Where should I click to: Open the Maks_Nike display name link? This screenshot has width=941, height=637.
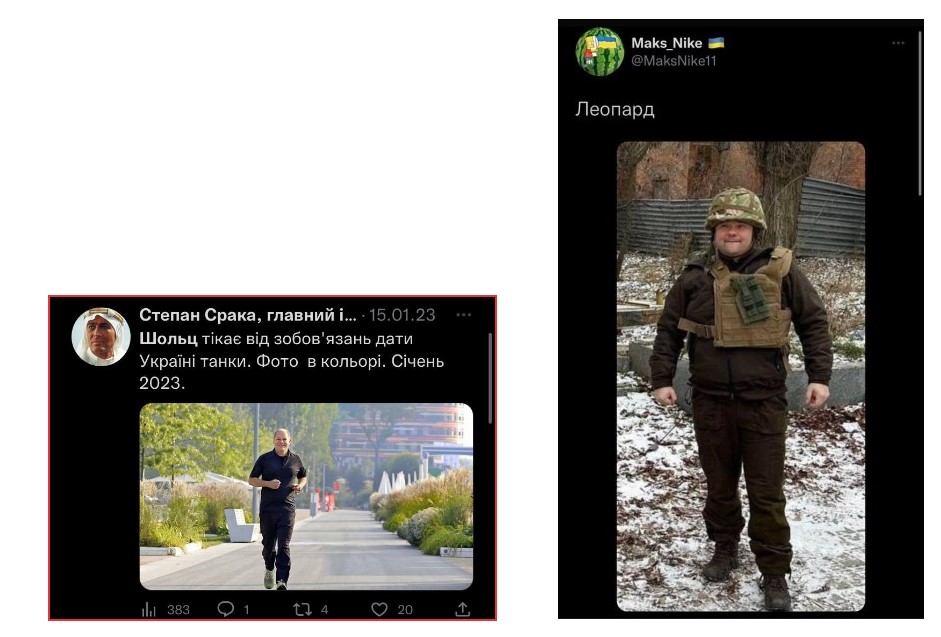[666, 43]
